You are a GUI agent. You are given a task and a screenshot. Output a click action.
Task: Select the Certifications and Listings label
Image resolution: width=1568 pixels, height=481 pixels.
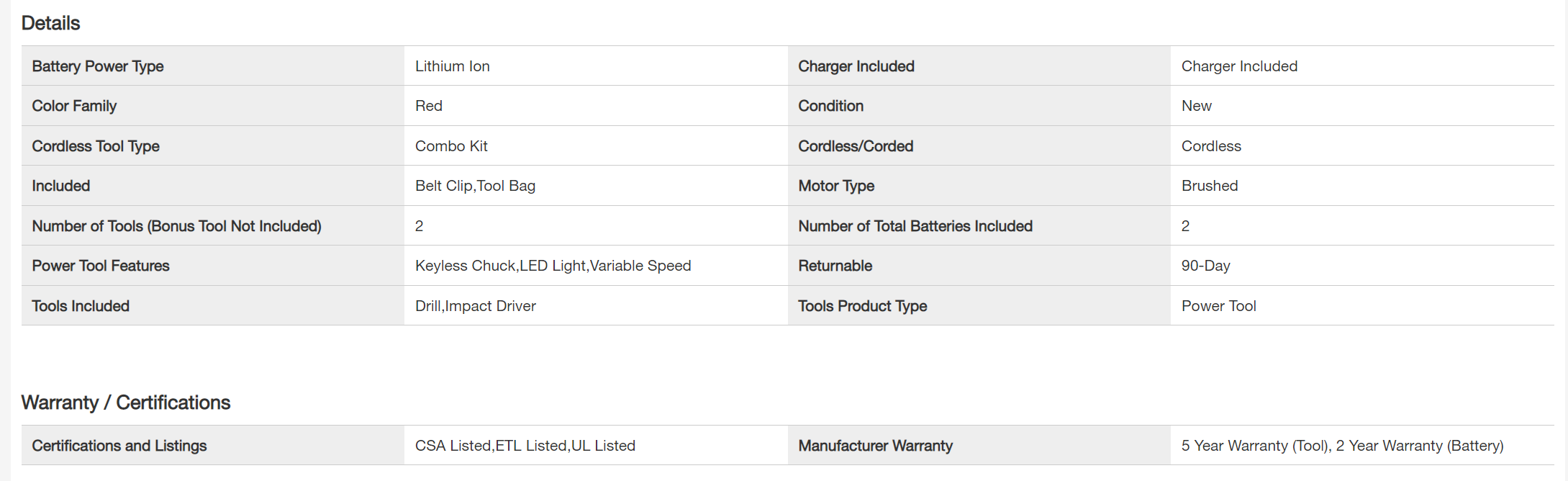point(119,446)
